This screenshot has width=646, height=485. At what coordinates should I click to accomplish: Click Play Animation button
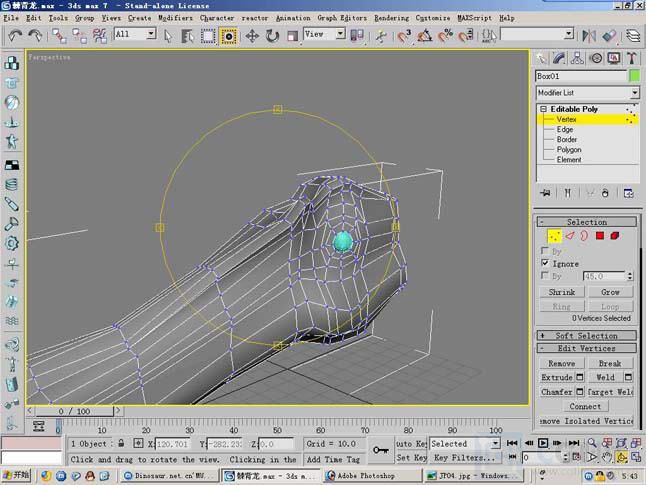(543, 443)
